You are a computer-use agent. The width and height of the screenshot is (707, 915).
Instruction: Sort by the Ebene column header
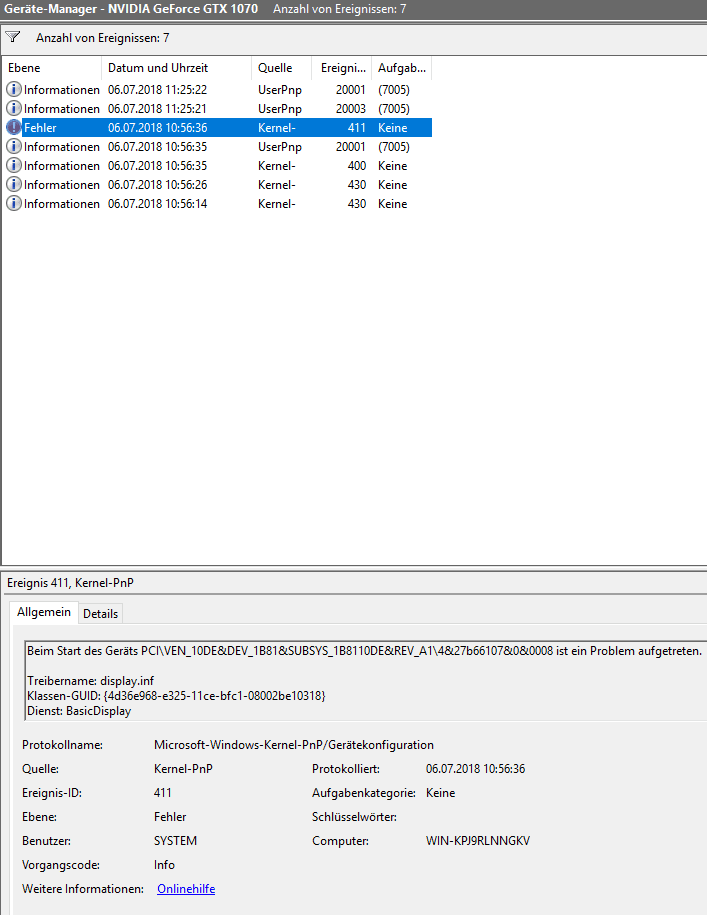pos(52,68)
